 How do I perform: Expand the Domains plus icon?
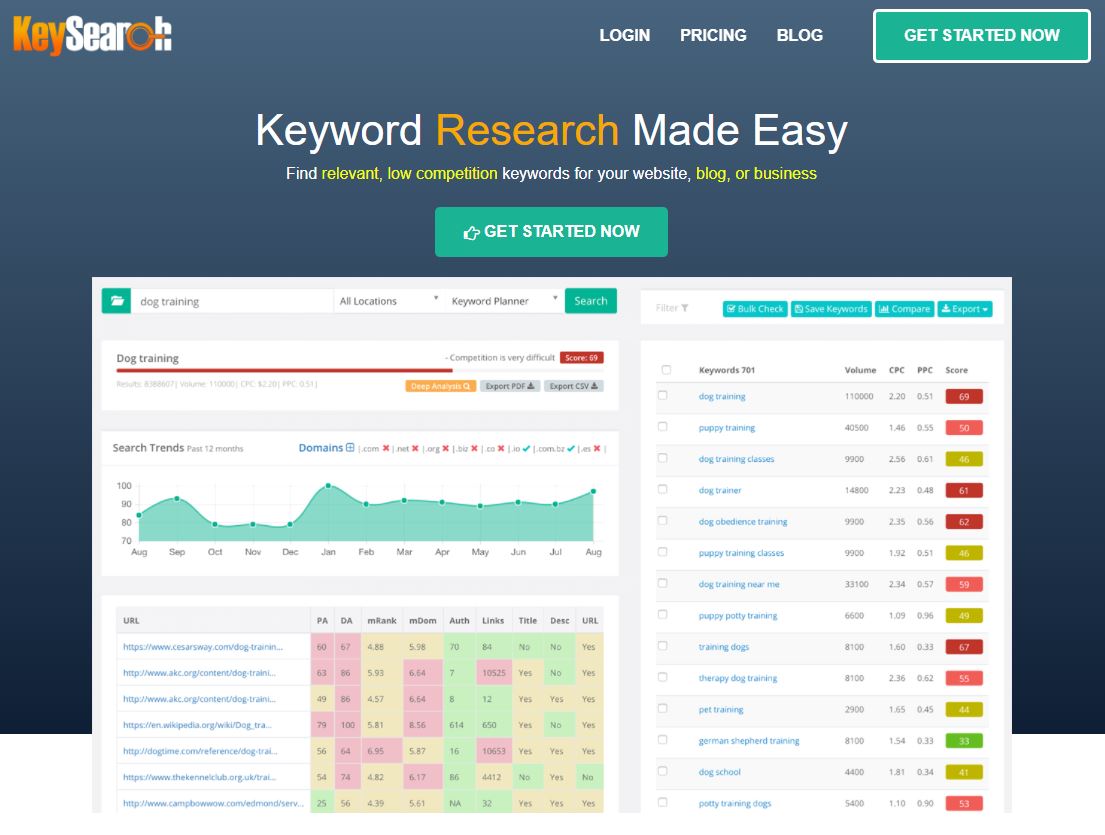pyautogui.click(x=350, y=447)
